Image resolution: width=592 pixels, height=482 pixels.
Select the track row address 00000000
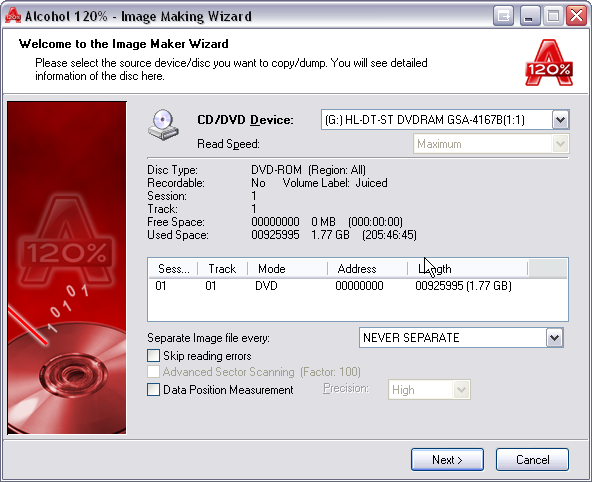tap(359, 286)
